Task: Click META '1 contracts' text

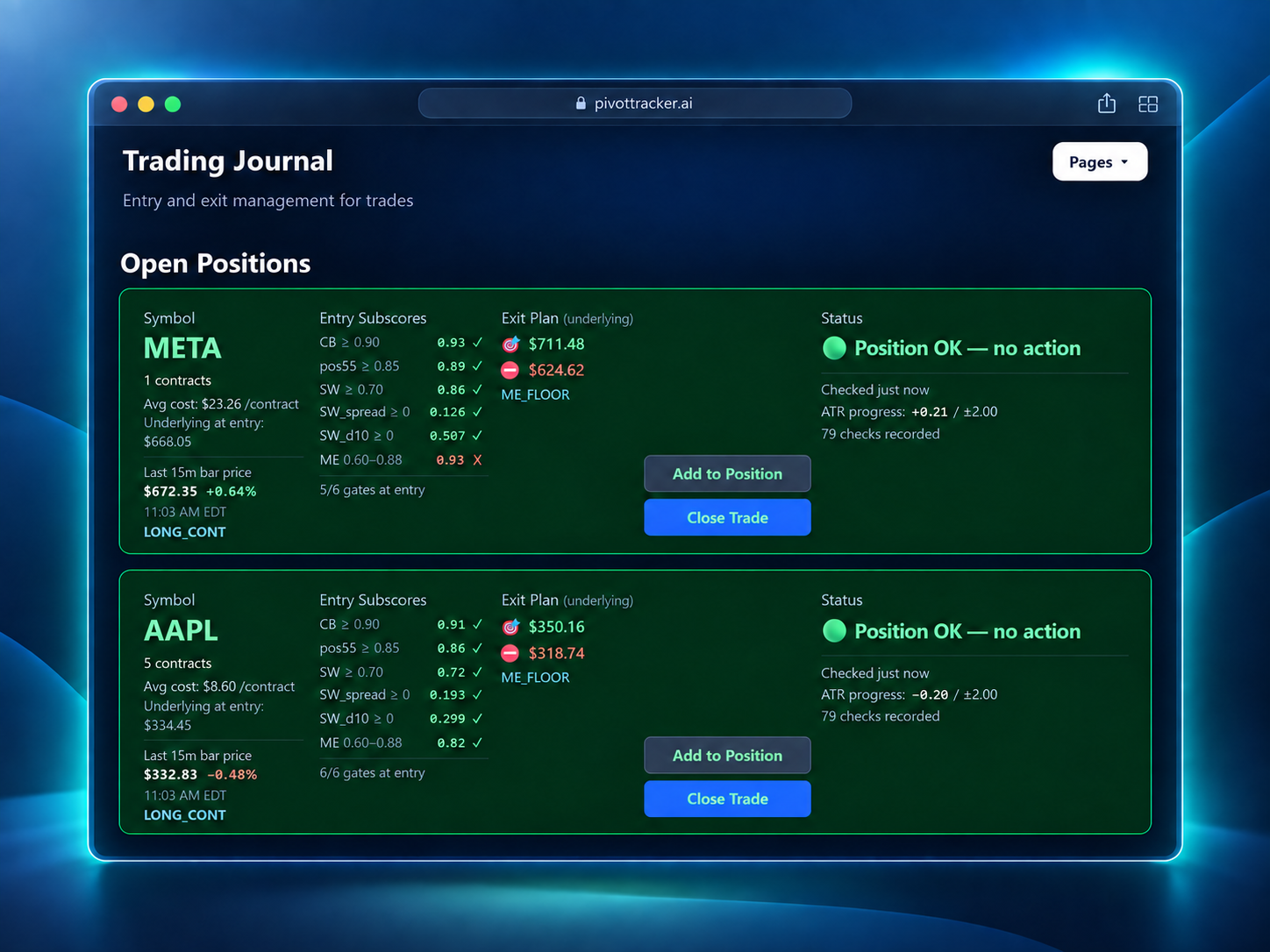Action: [177, 380]
